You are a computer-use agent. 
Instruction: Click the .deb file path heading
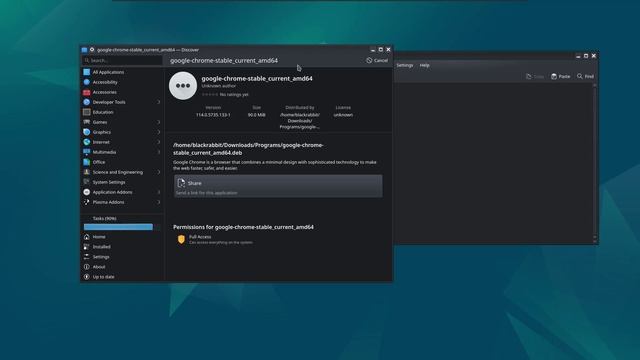tap(248, 149)
